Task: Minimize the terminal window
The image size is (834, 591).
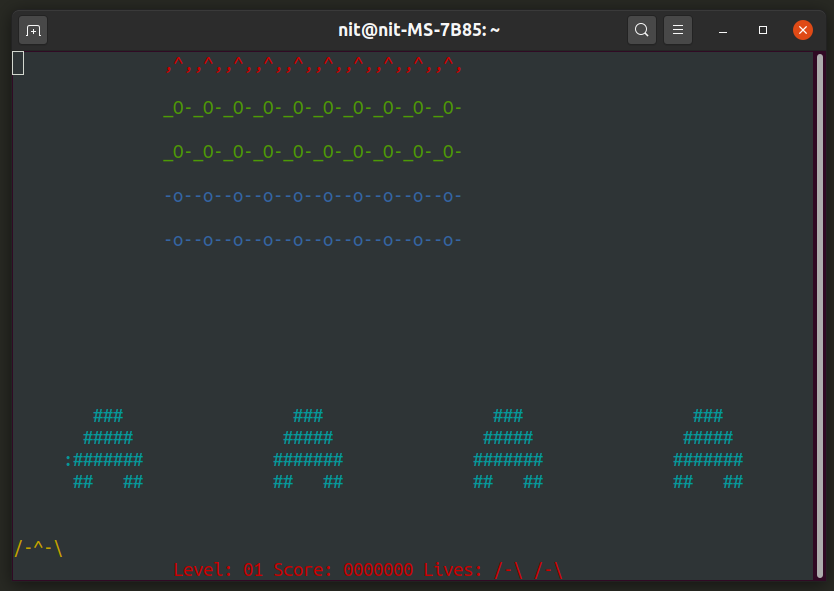Action: pos(723,30)
